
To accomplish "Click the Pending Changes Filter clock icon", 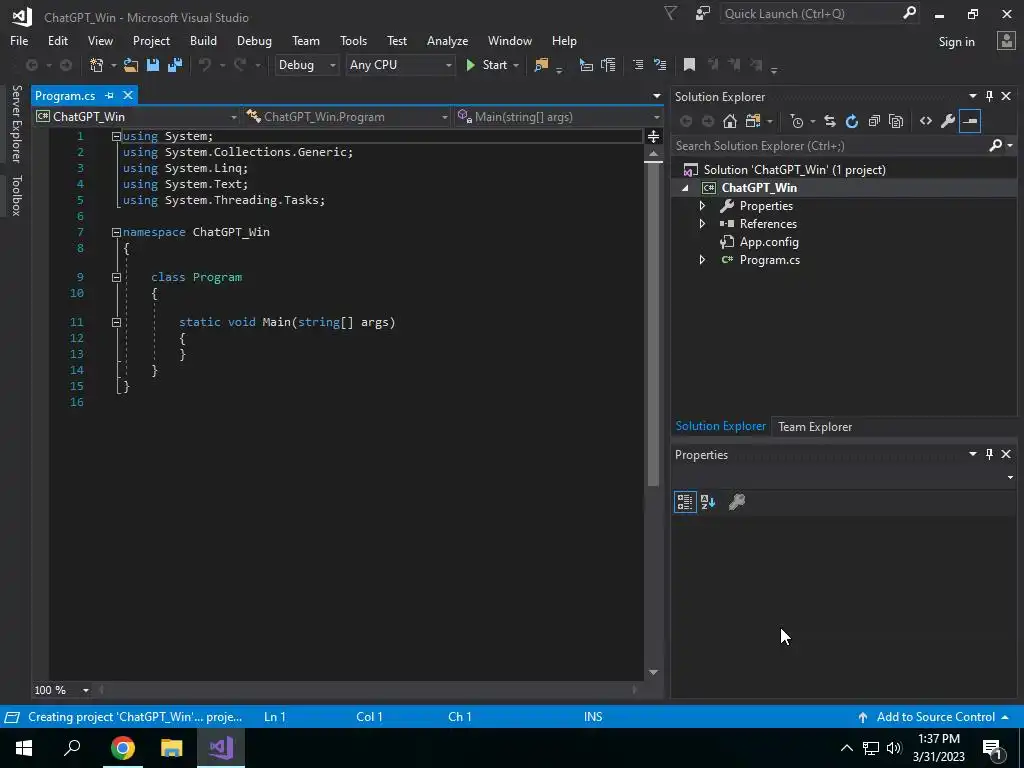I will (x=797, y=121).
